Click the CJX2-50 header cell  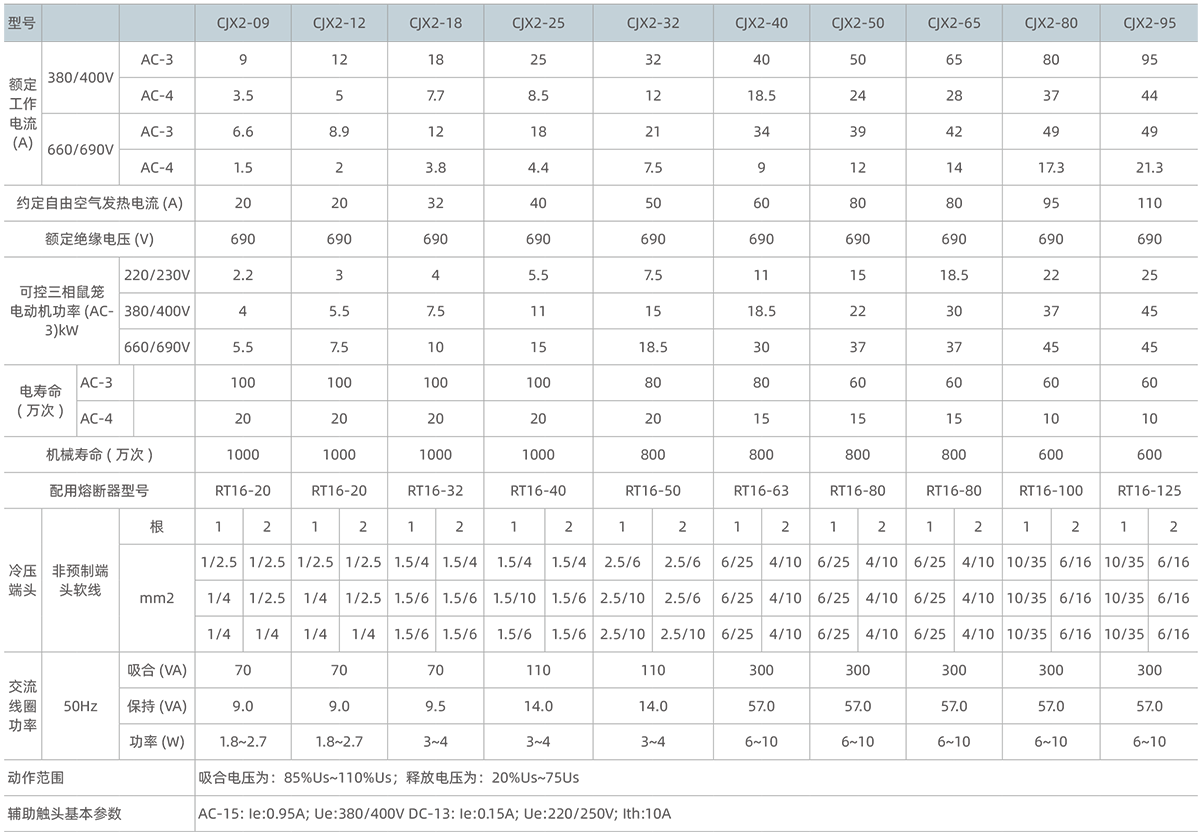[x=858, y=19]
